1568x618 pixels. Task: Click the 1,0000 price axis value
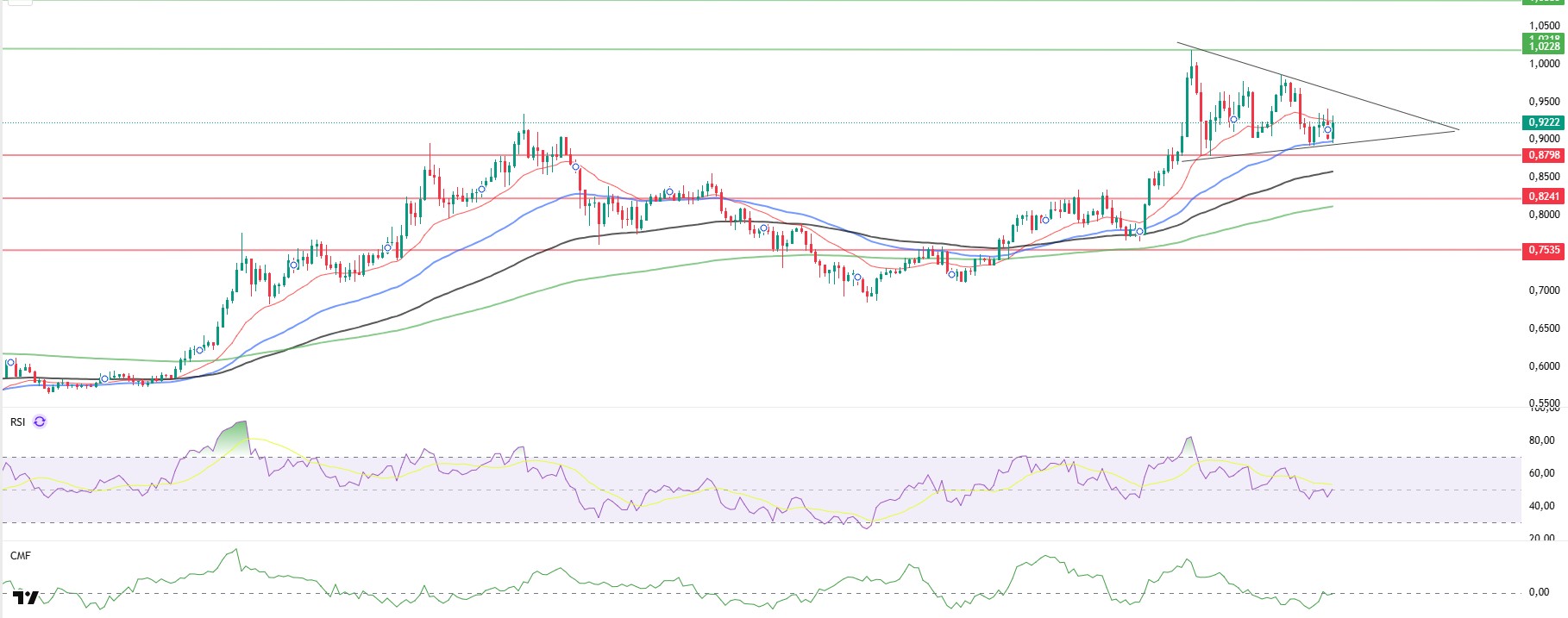point(1544,64)
